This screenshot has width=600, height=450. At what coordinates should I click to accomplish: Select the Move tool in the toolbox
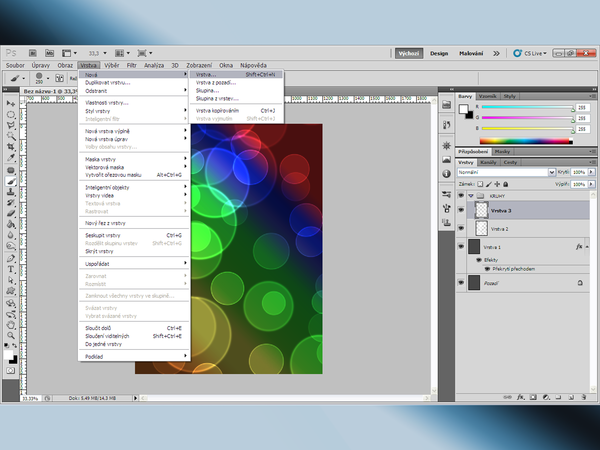(11, 104)
